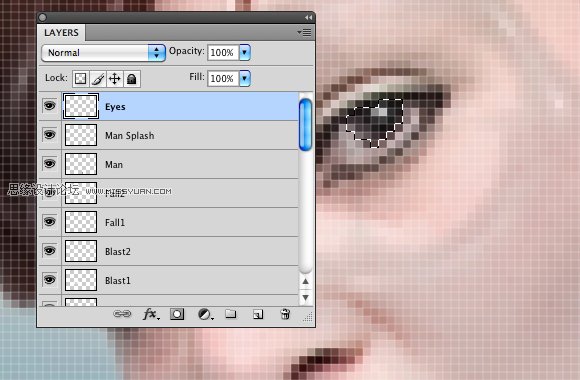Open the Opacity slider dropdown arrow
The width and height of the screenshot is (580, 380).
(245, 52)
